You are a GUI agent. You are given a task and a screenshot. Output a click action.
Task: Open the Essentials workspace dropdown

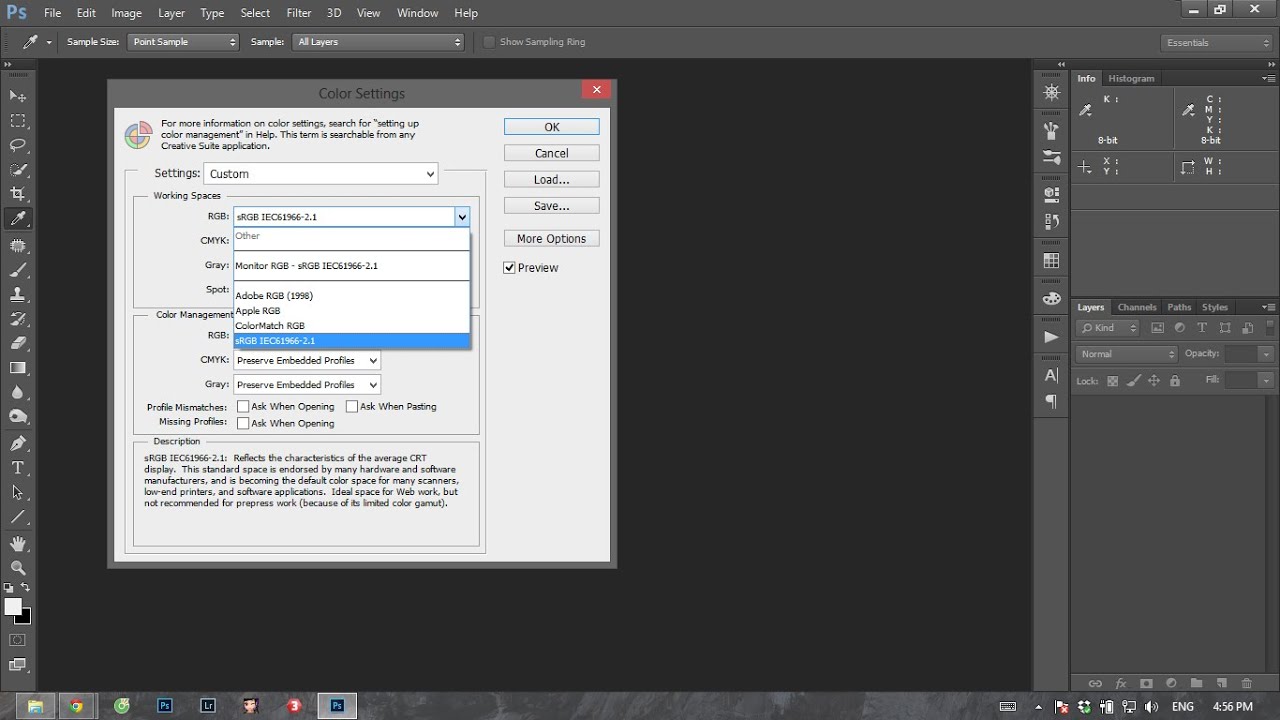click(x=1217, y=43)
